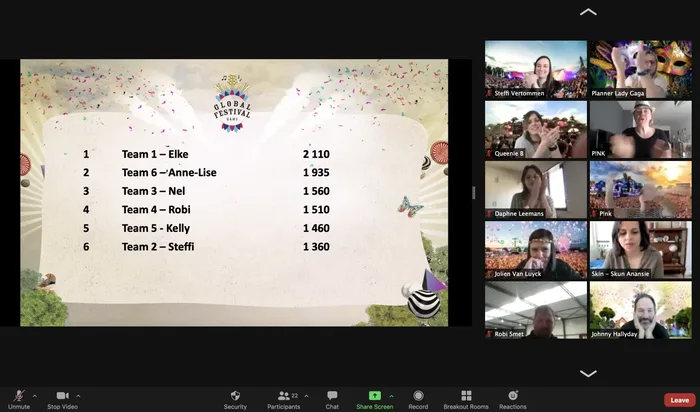The width and height of the screenshot is (700, 412).
Task: Click the muted mic icon on Steffi Vertommen
Action: pyautogui.click(x=490, y=93)
